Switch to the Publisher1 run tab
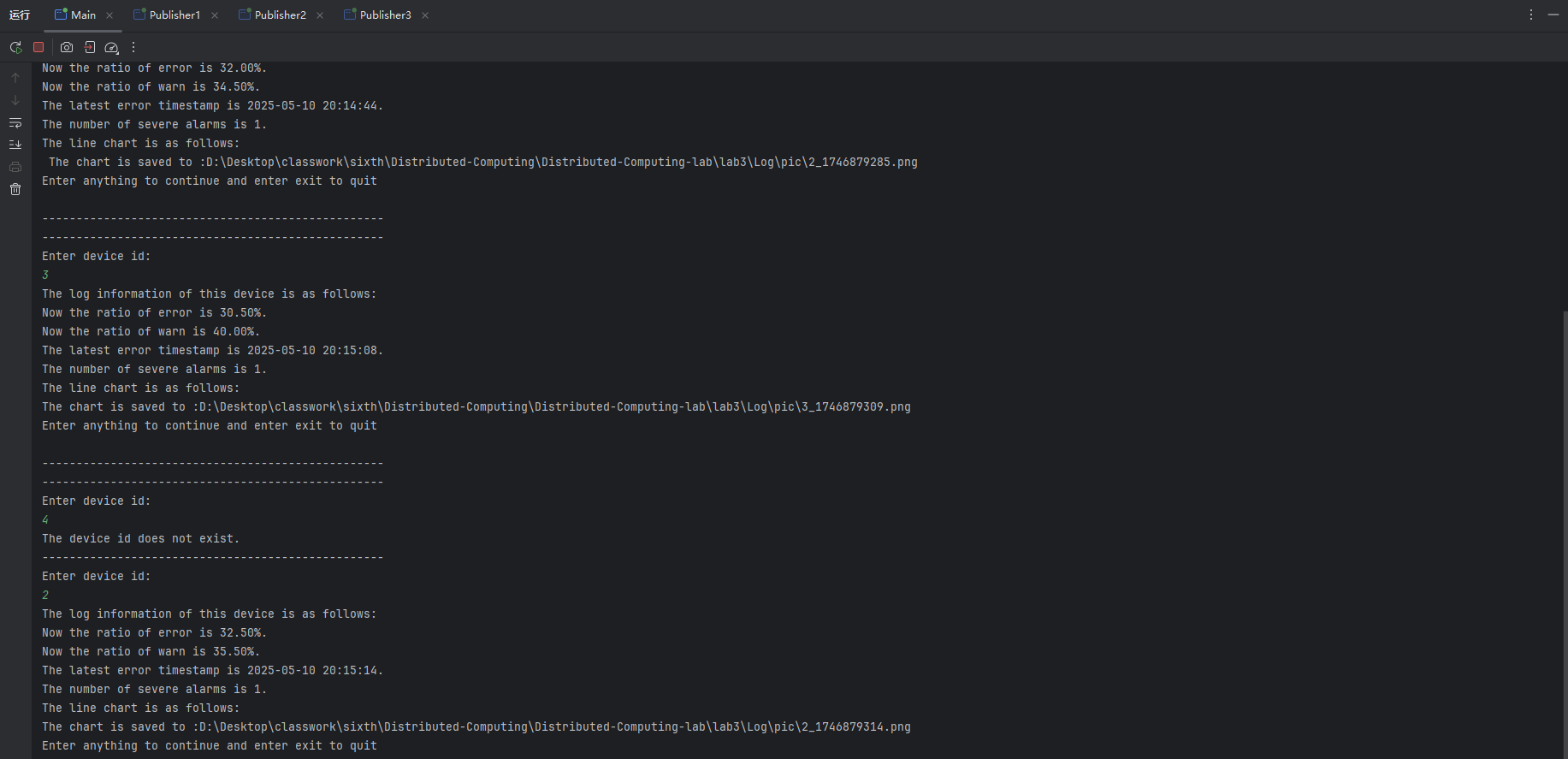This screenshot has width=1568, height=759. pyautogui.click(x=175, y=15)
